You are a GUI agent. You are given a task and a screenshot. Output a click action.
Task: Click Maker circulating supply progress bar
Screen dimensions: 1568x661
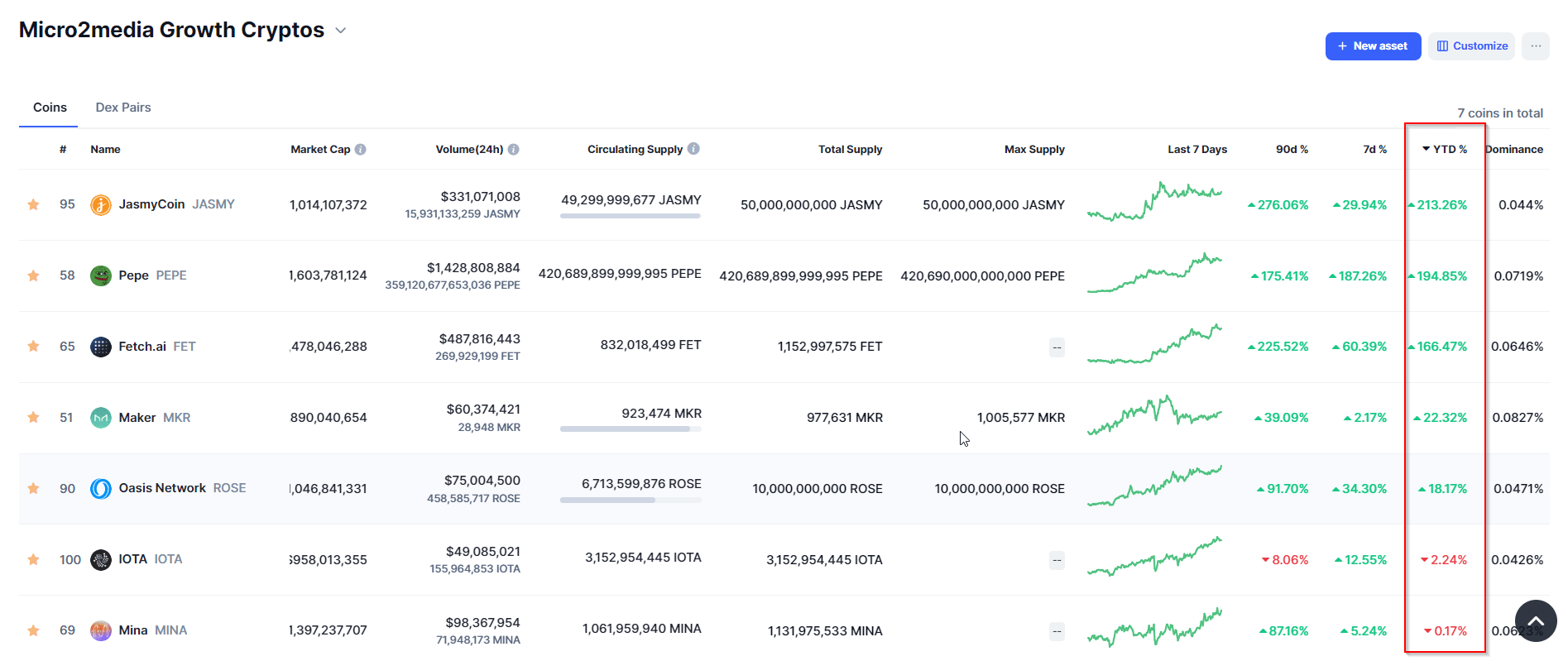(x=631, y=429)
